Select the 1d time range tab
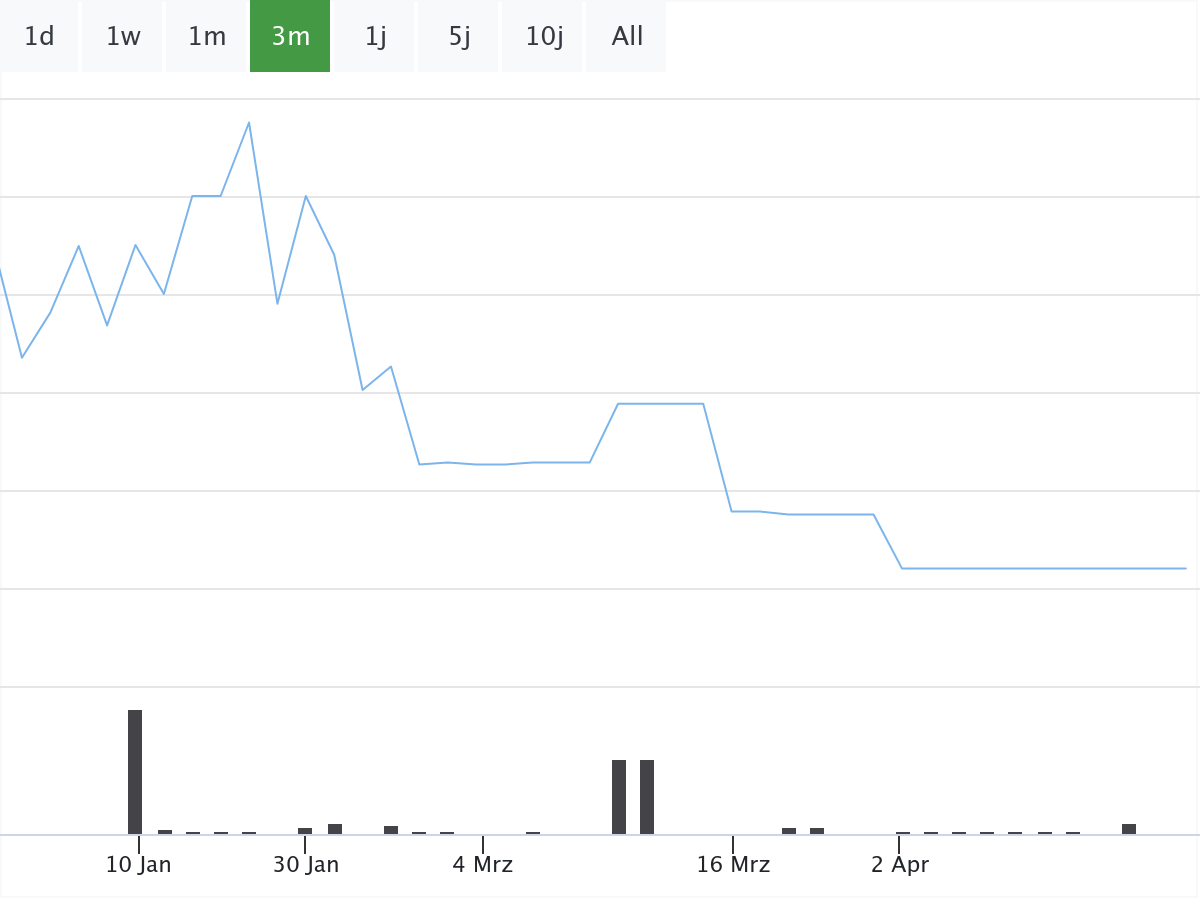This screenshot has width=1200, height=900. (x=39, y=37)
